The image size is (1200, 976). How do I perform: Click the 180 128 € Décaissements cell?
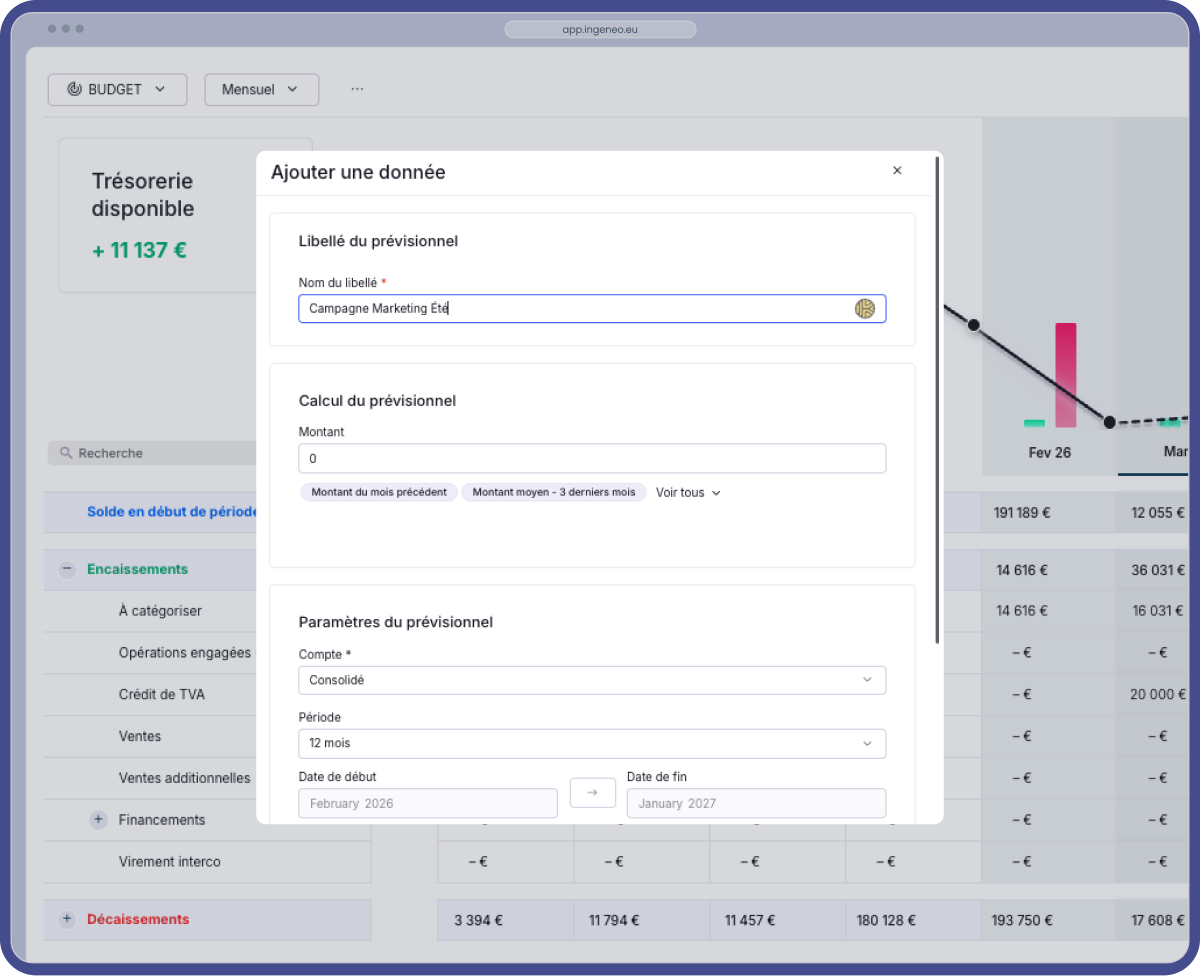(x=886, y=920)
